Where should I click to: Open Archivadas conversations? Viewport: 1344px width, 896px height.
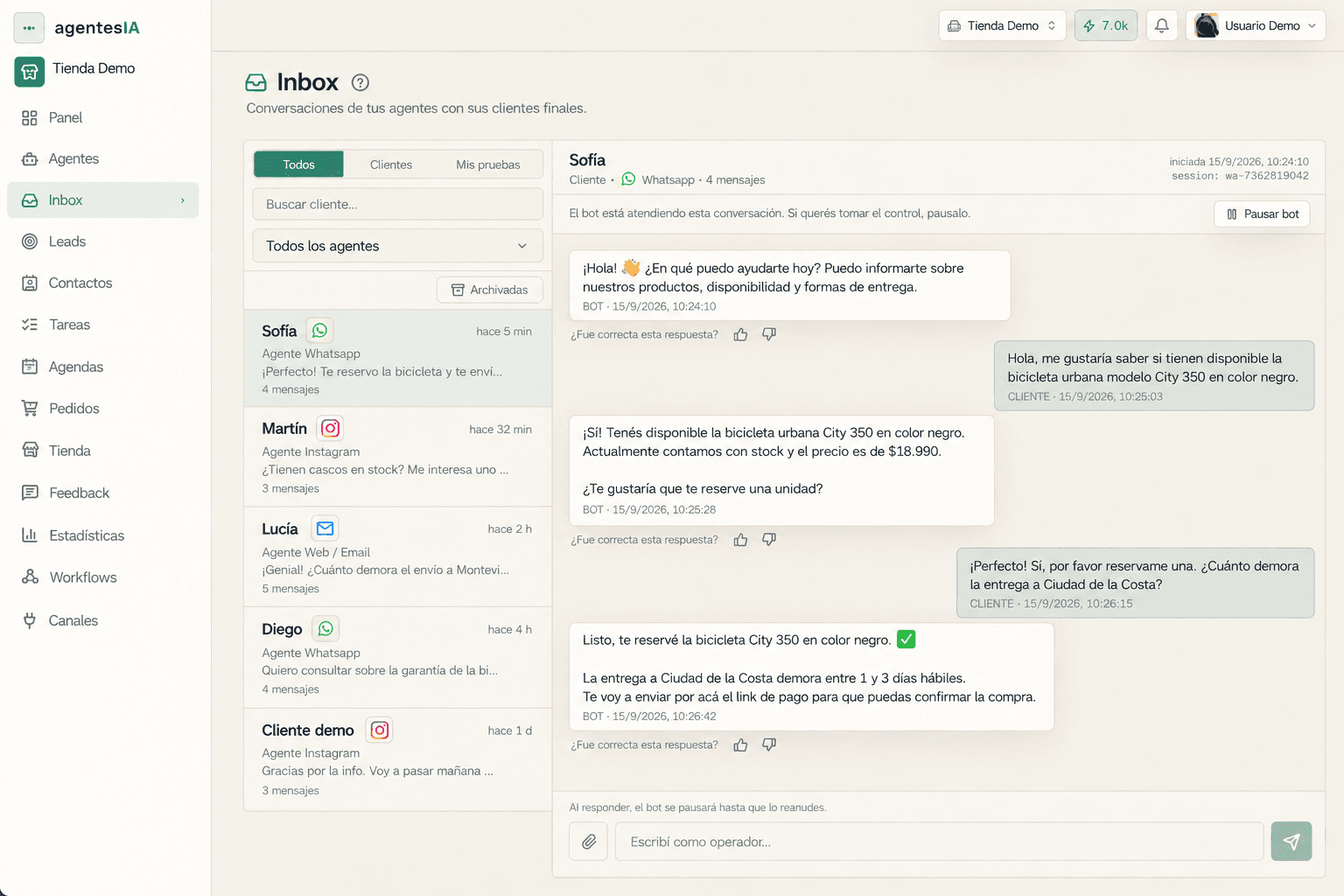[490, 290]
